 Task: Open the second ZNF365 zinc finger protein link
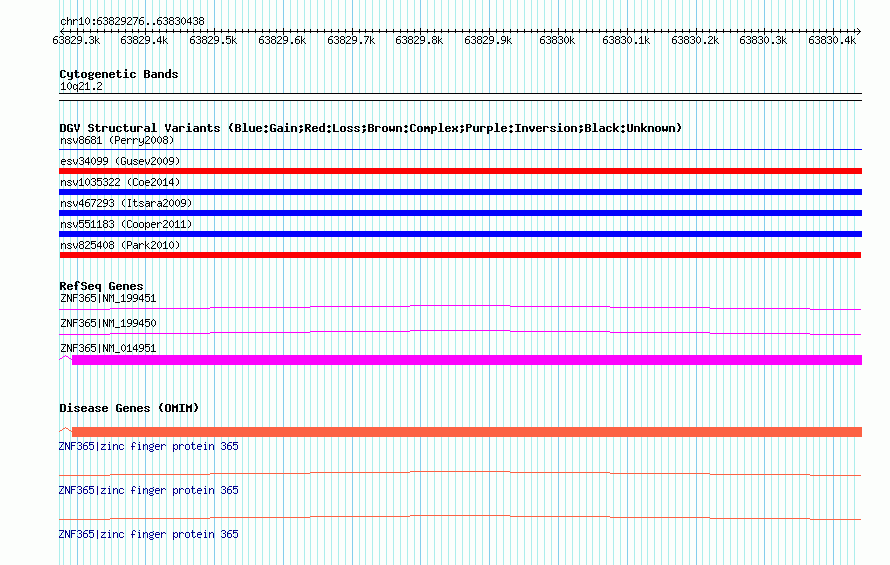(149, 490)
